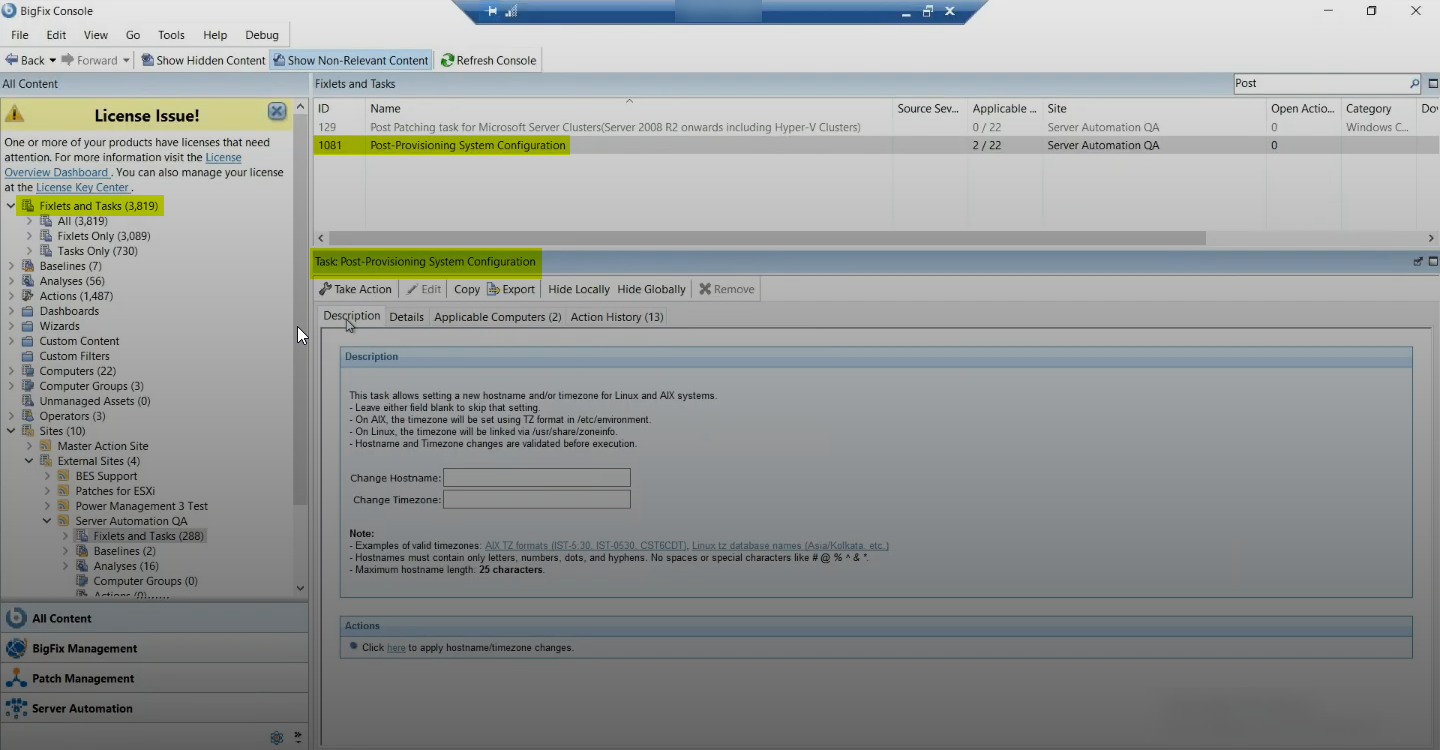The width and height of the screenshot is (1440, 750).
Task: Switch to the Patch Management domain
Action: coord(154,678)
